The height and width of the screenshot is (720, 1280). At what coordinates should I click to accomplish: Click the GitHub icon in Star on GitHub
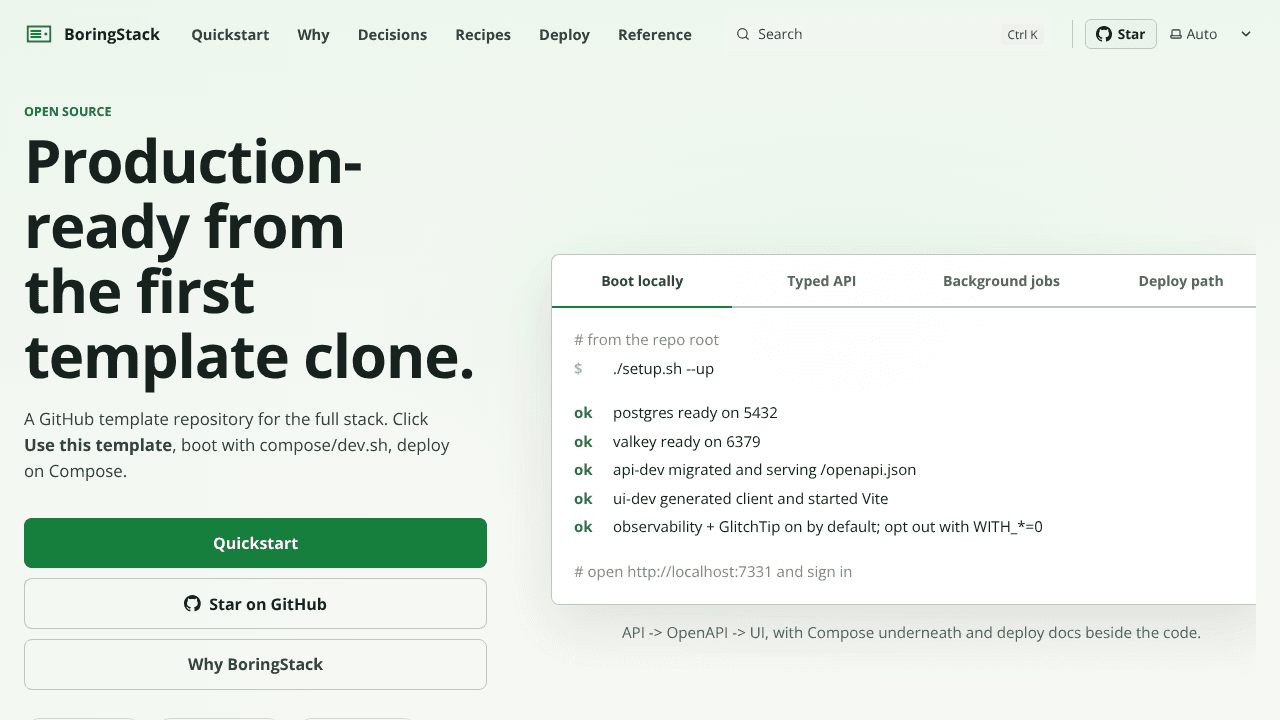pos(192,603)
